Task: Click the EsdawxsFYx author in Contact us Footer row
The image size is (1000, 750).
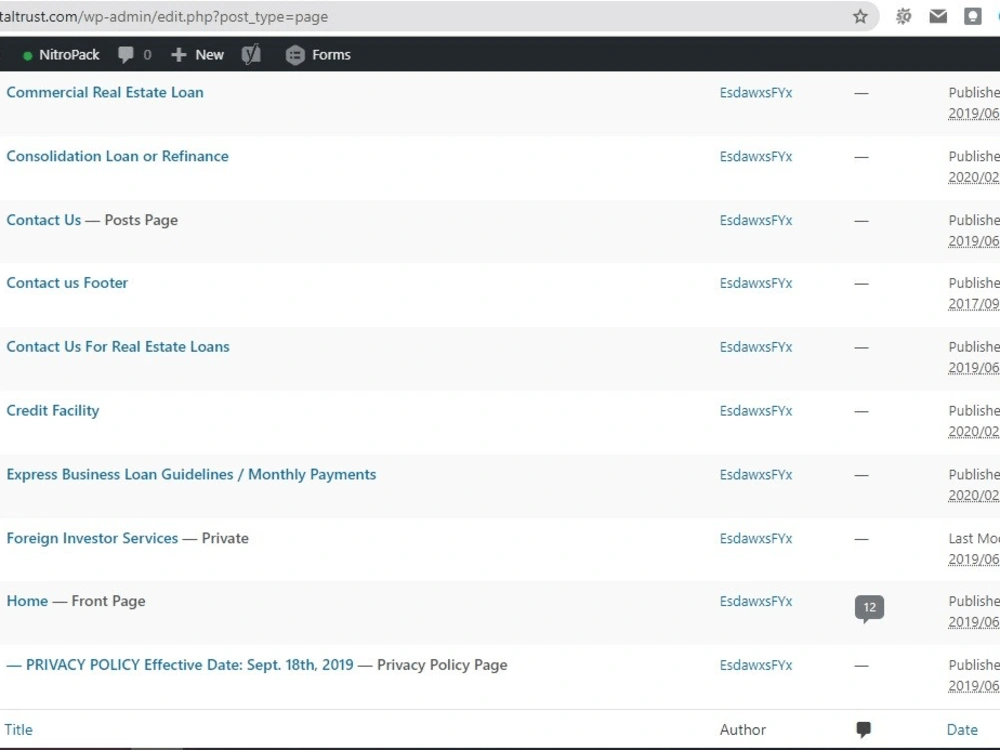Action: (756, 283)
